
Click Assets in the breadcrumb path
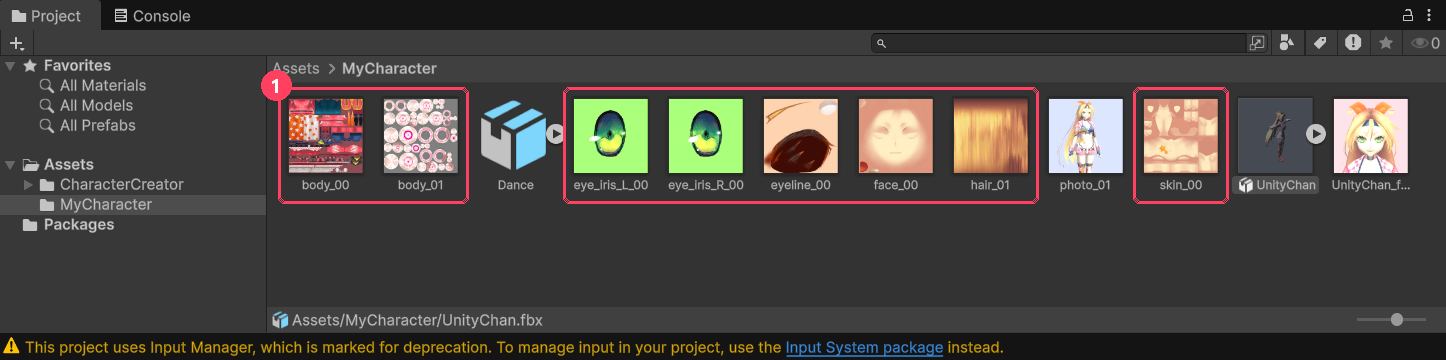tap(296, 69)
